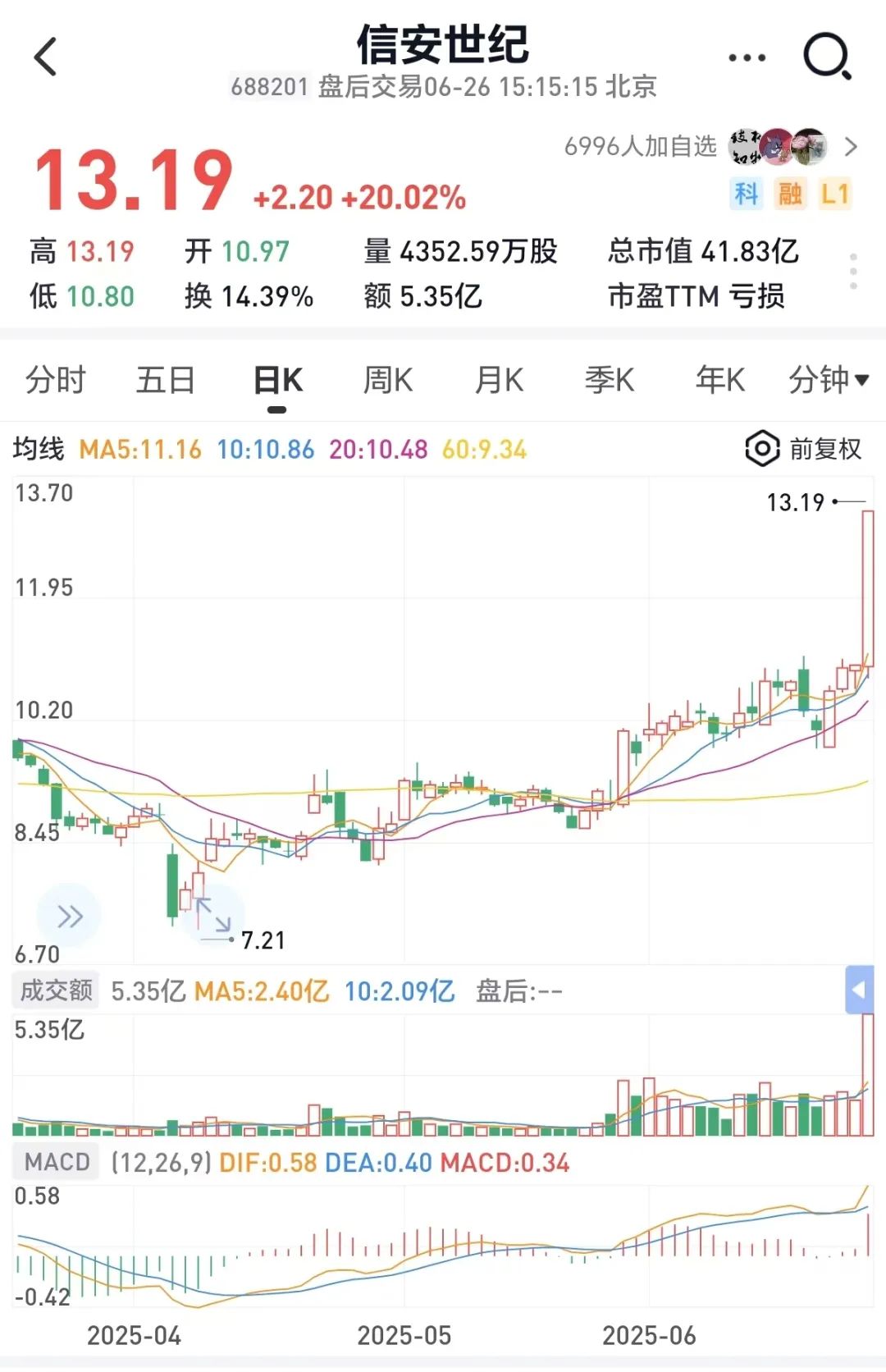Tap the double-chevron expand chart button

coord(70,916)
